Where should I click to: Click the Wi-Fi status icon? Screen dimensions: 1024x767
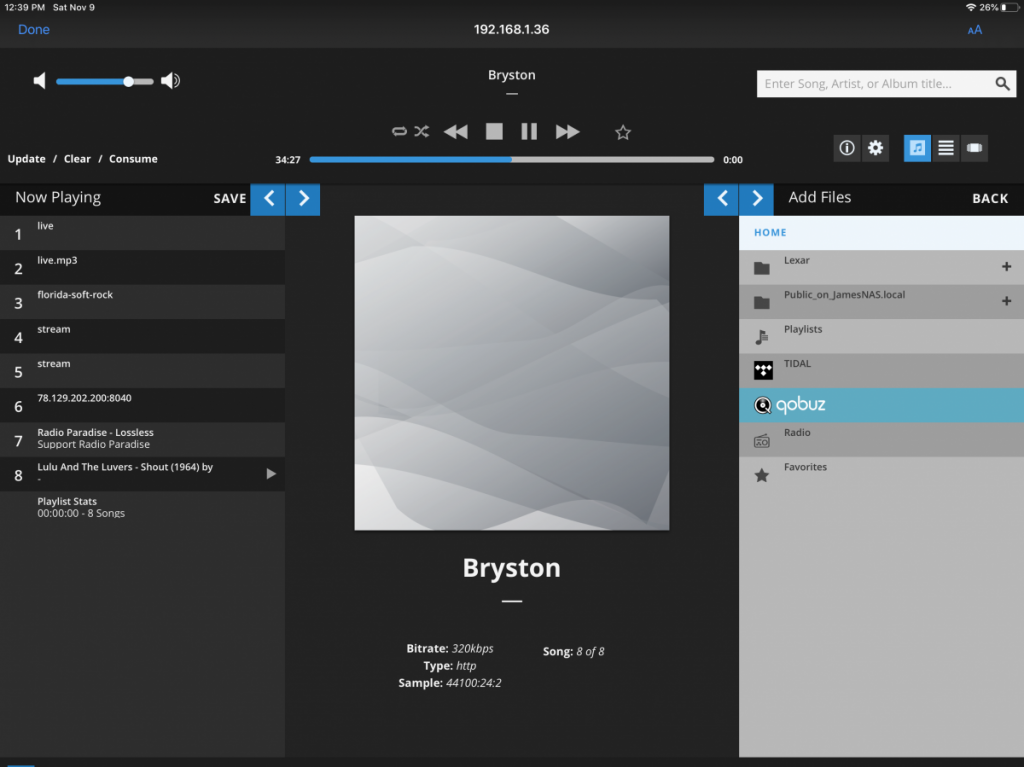click(970, 7)
